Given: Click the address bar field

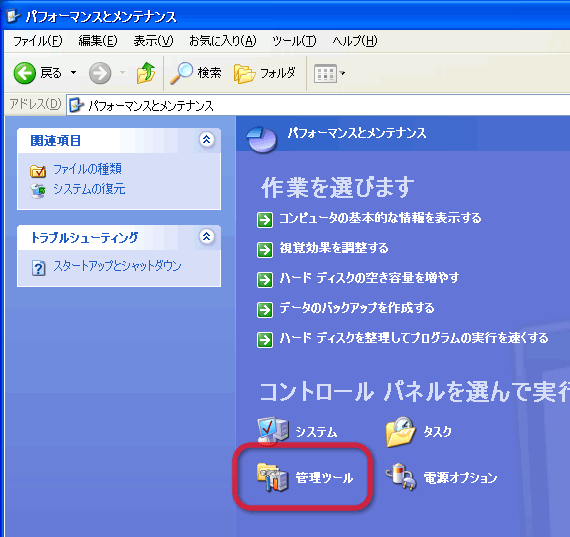Looking at the screenshot, I should pyautogui.click(x=318, y=105).
